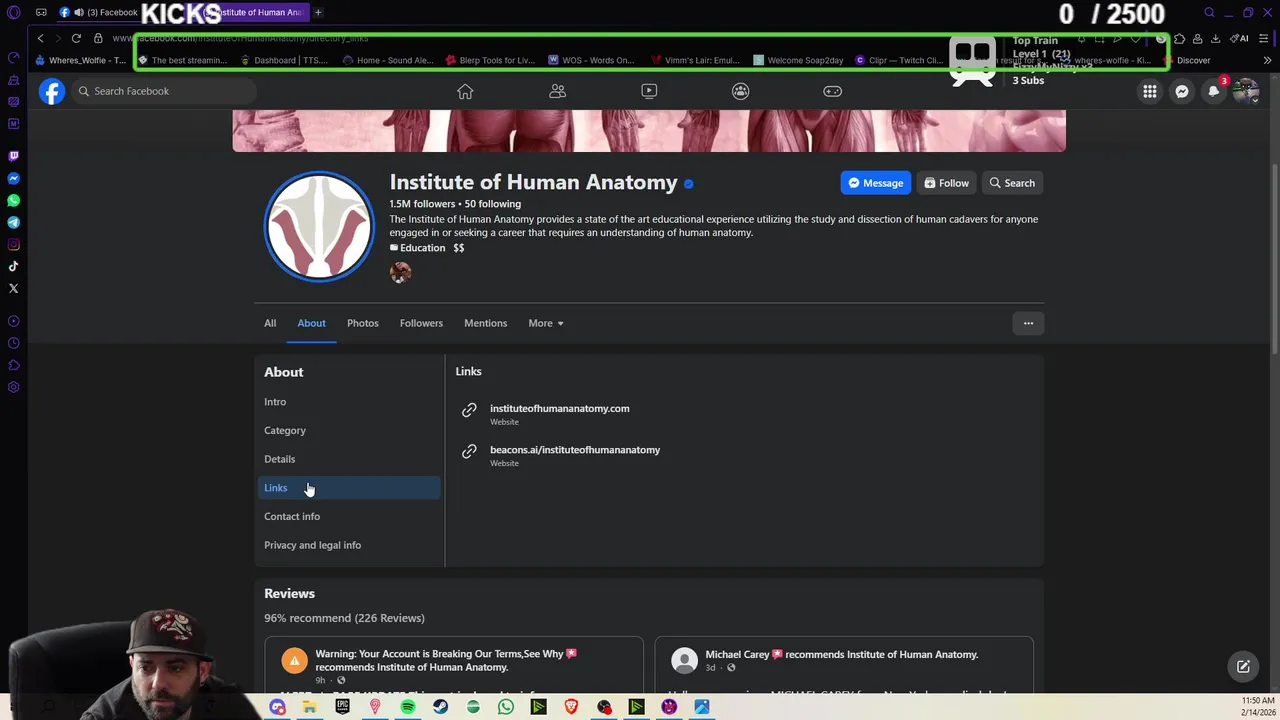
Task: Open the Wheres_Wolfie bookmark
Action: [x=80, y=60]
